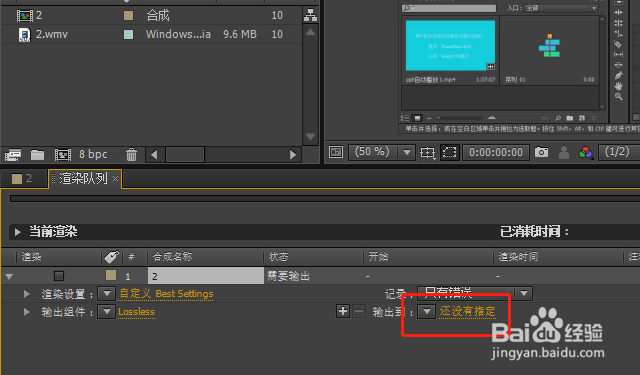Screen dimensions: 640x375
Task: Open Best Settings render settings link
Action: pyautogui.click(x=166, y=294)
